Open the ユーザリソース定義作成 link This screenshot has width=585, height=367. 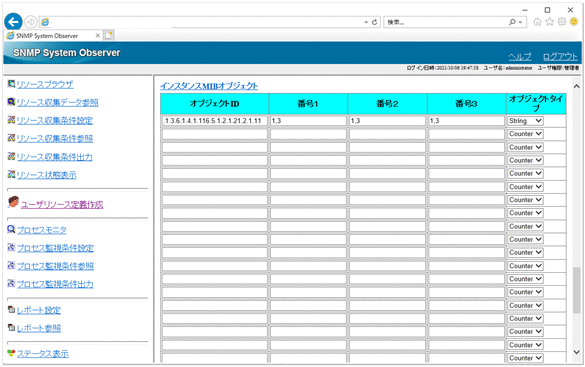click(62, 204)
